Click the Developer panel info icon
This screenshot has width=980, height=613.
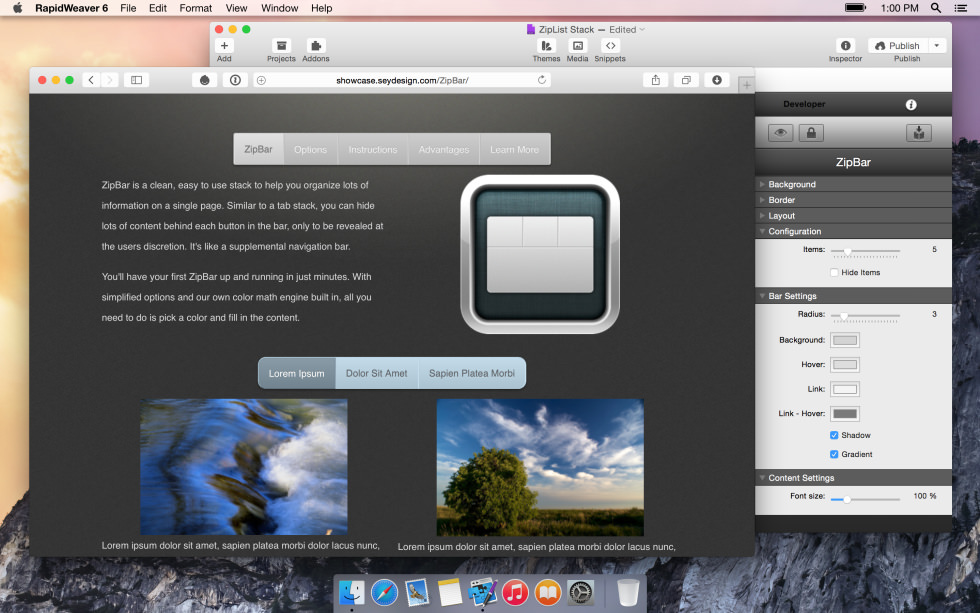tap(911, 104)
